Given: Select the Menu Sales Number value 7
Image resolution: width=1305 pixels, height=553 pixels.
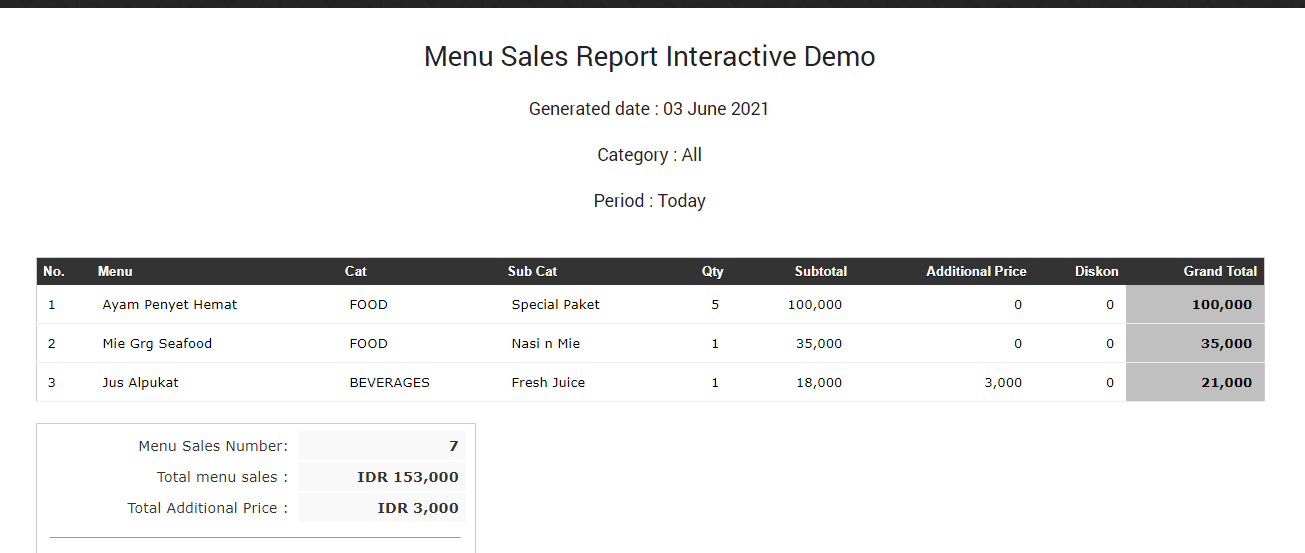Looking at the screenshot, I should tap(453, 446).
